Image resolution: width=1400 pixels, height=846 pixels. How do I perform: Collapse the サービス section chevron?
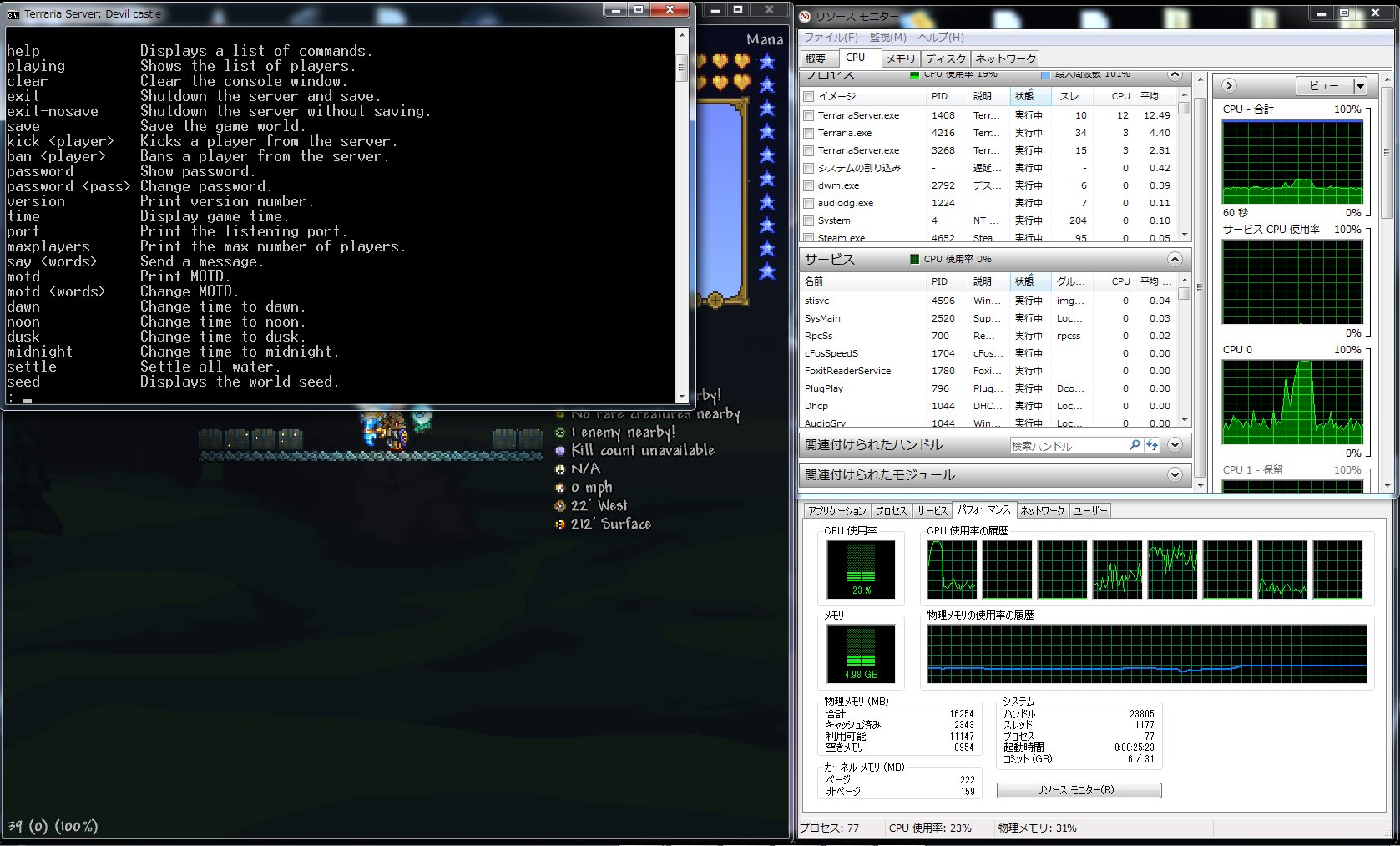pyautogui.click(x=1175, y=259)
